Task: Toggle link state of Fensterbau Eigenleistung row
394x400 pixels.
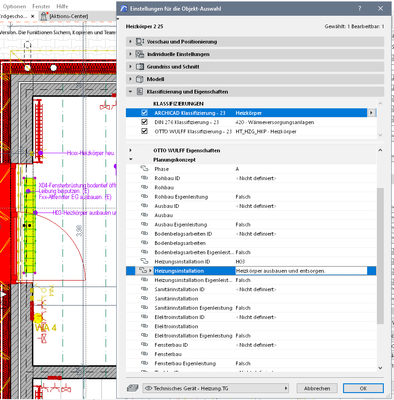Action: click(x=144, y=363)
